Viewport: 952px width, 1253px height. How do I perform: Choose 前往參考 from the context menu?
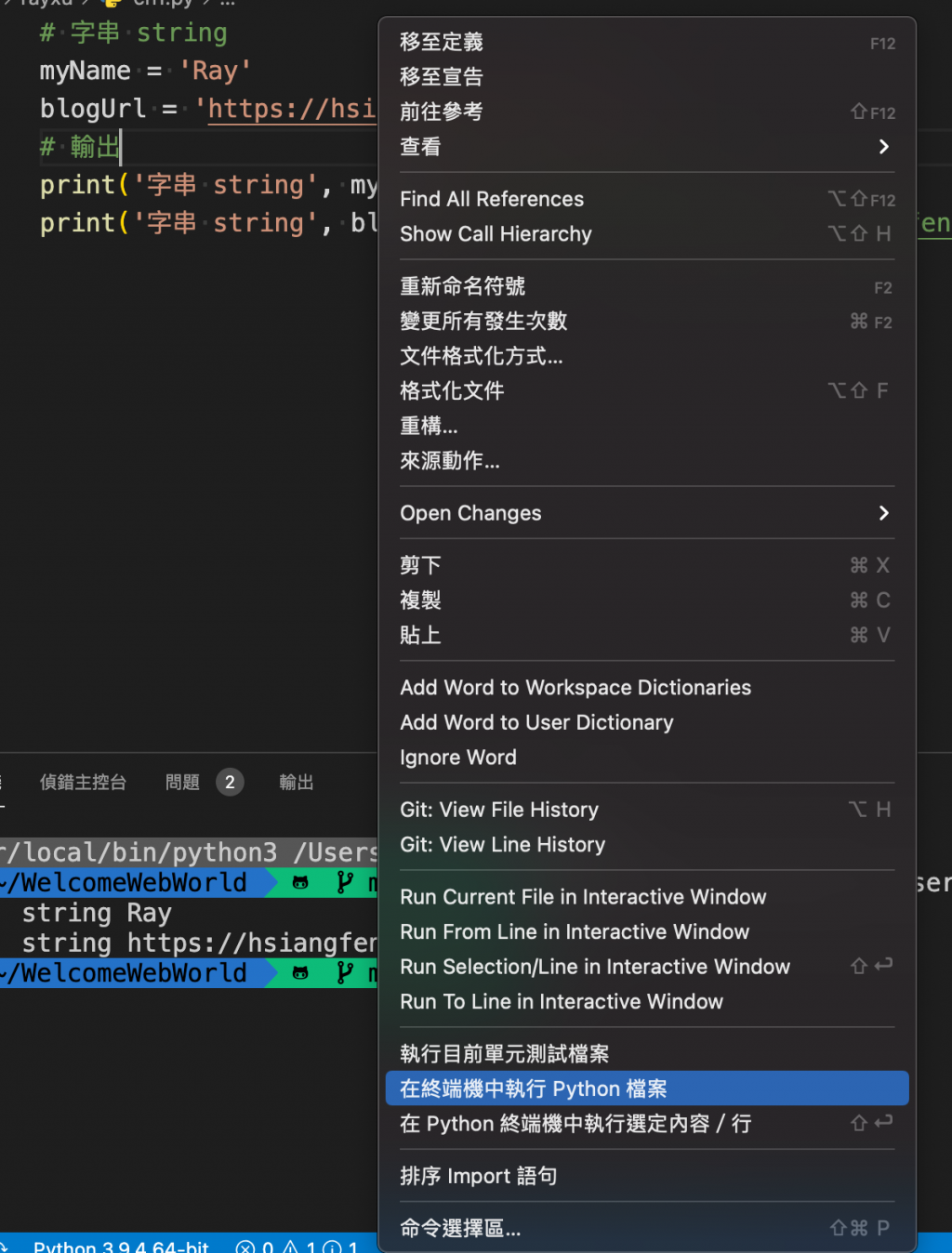point(647,112)
